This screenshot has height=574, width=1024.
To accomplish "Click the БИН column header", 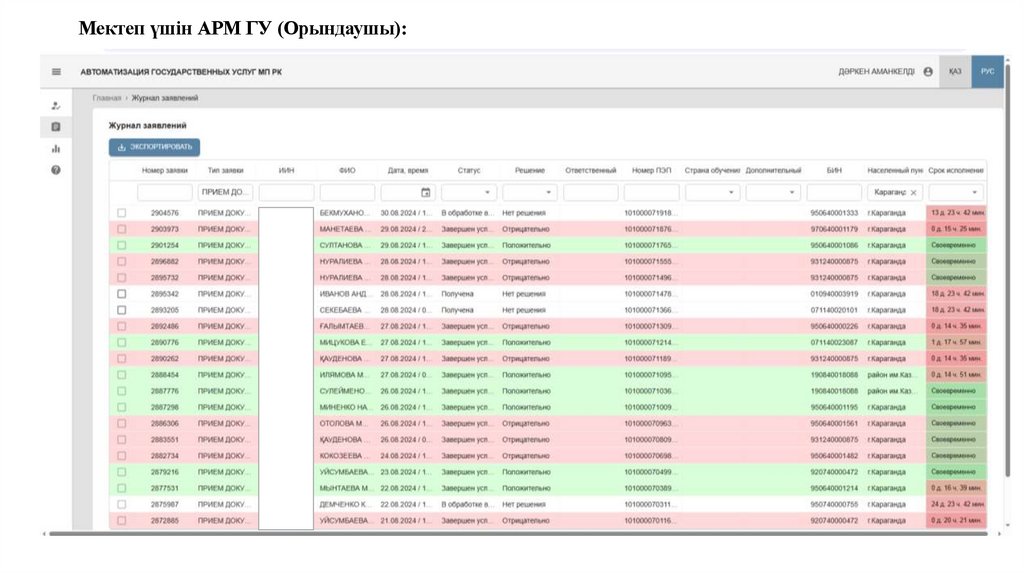I will 834,170.
